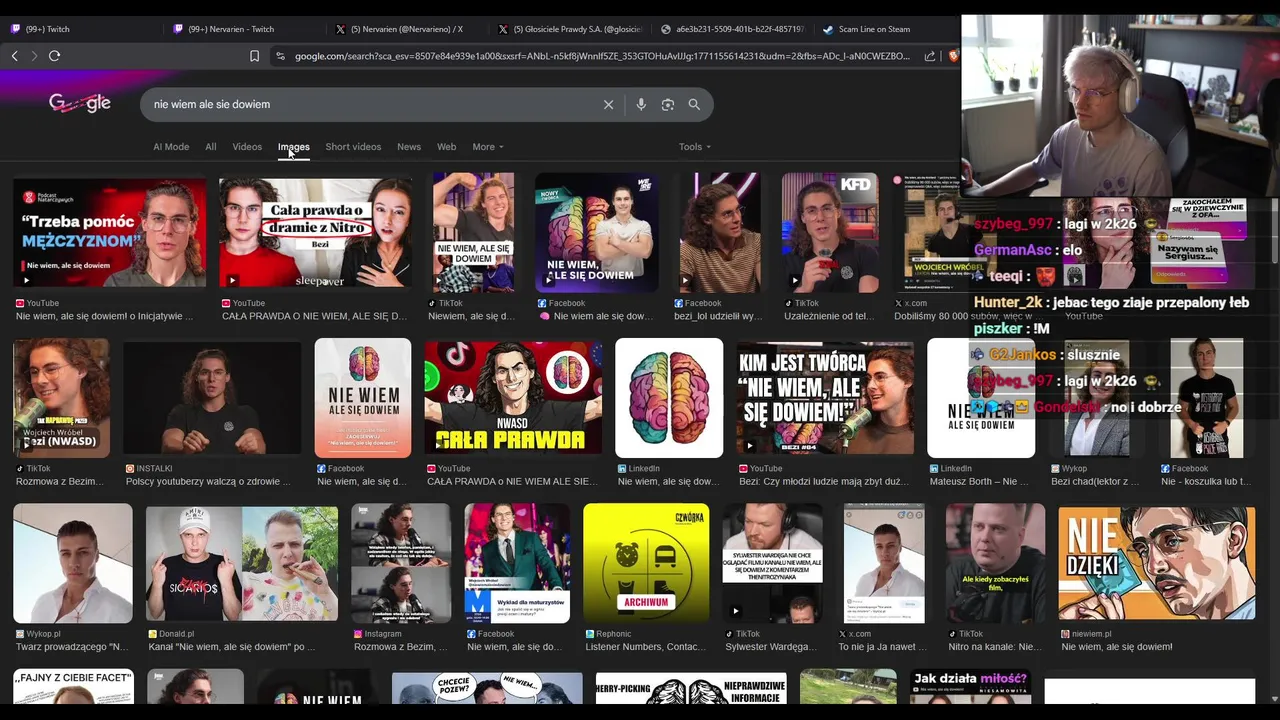Open the INSTALKI dark video thumbnail
The width and height of the screenshot is (1280, 720).
tap(212, 399)
